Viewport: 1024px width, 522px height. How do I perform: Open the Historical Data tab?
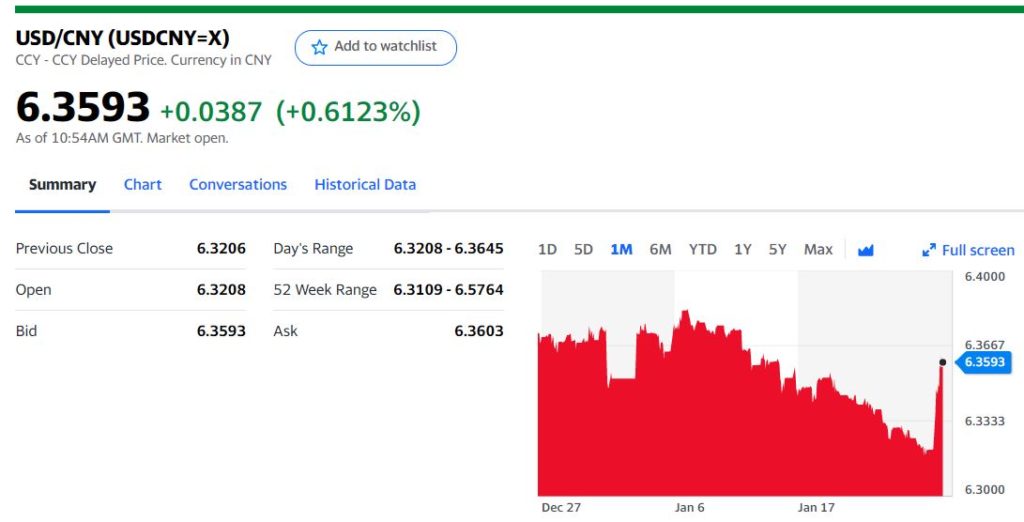click(365, 185)
